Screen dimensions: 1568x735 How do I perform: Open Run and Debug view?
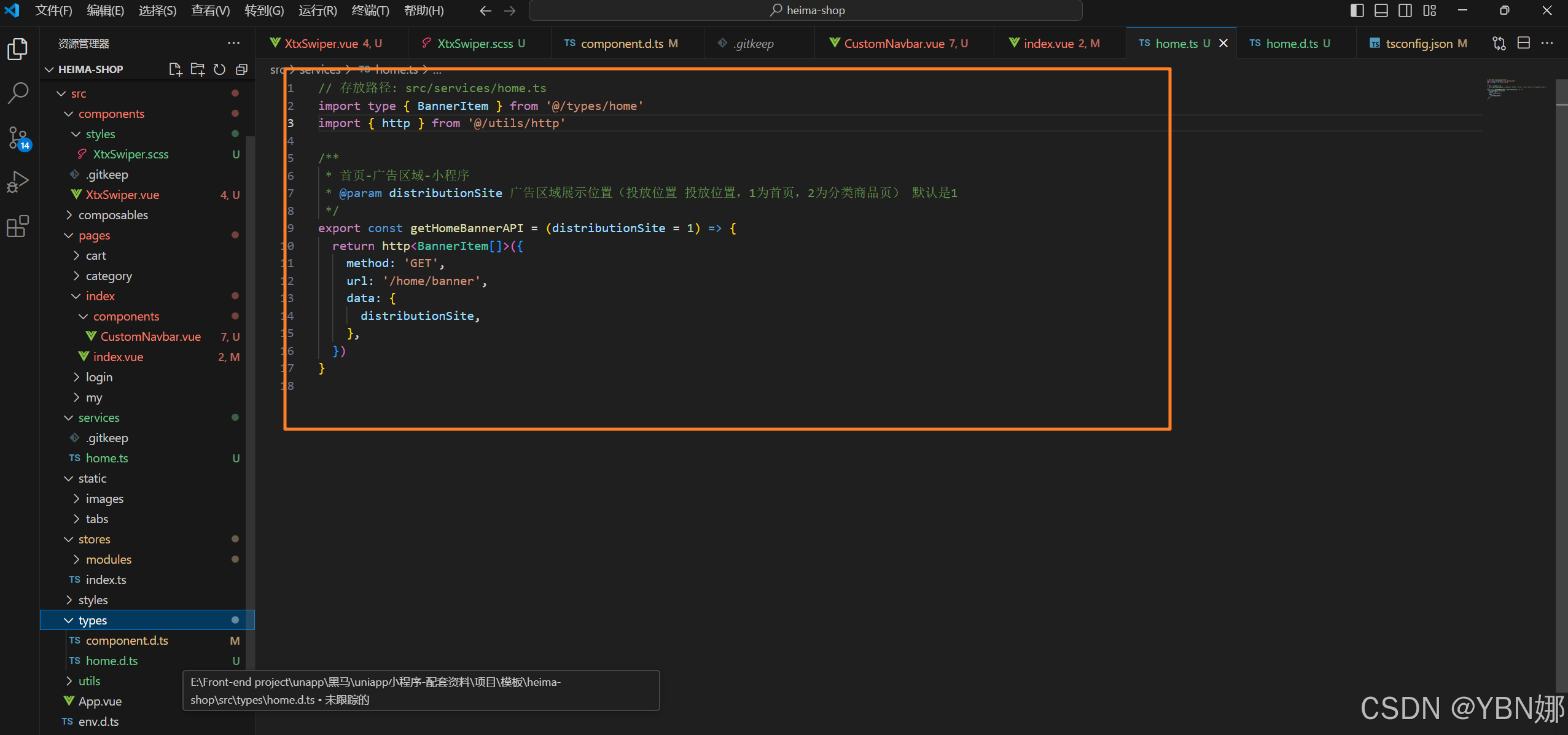coord(18,182)
